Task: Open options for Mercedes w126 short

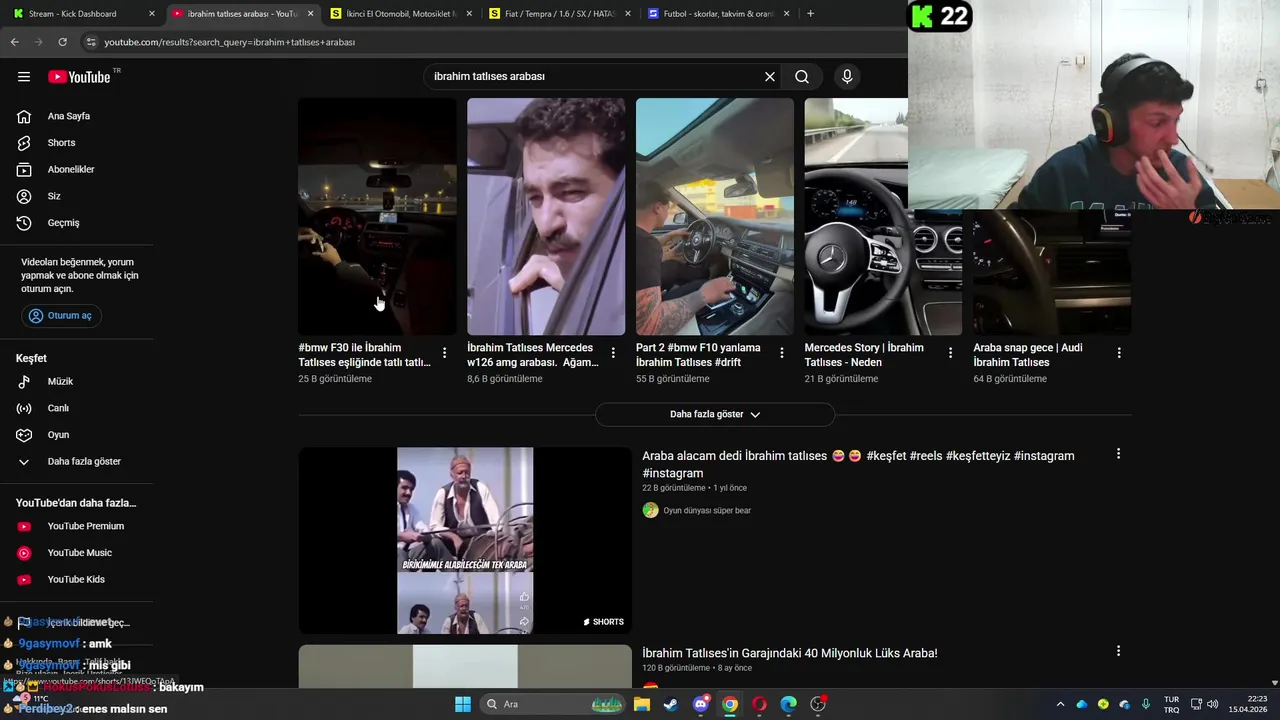Action: click(x=613, y=353)
